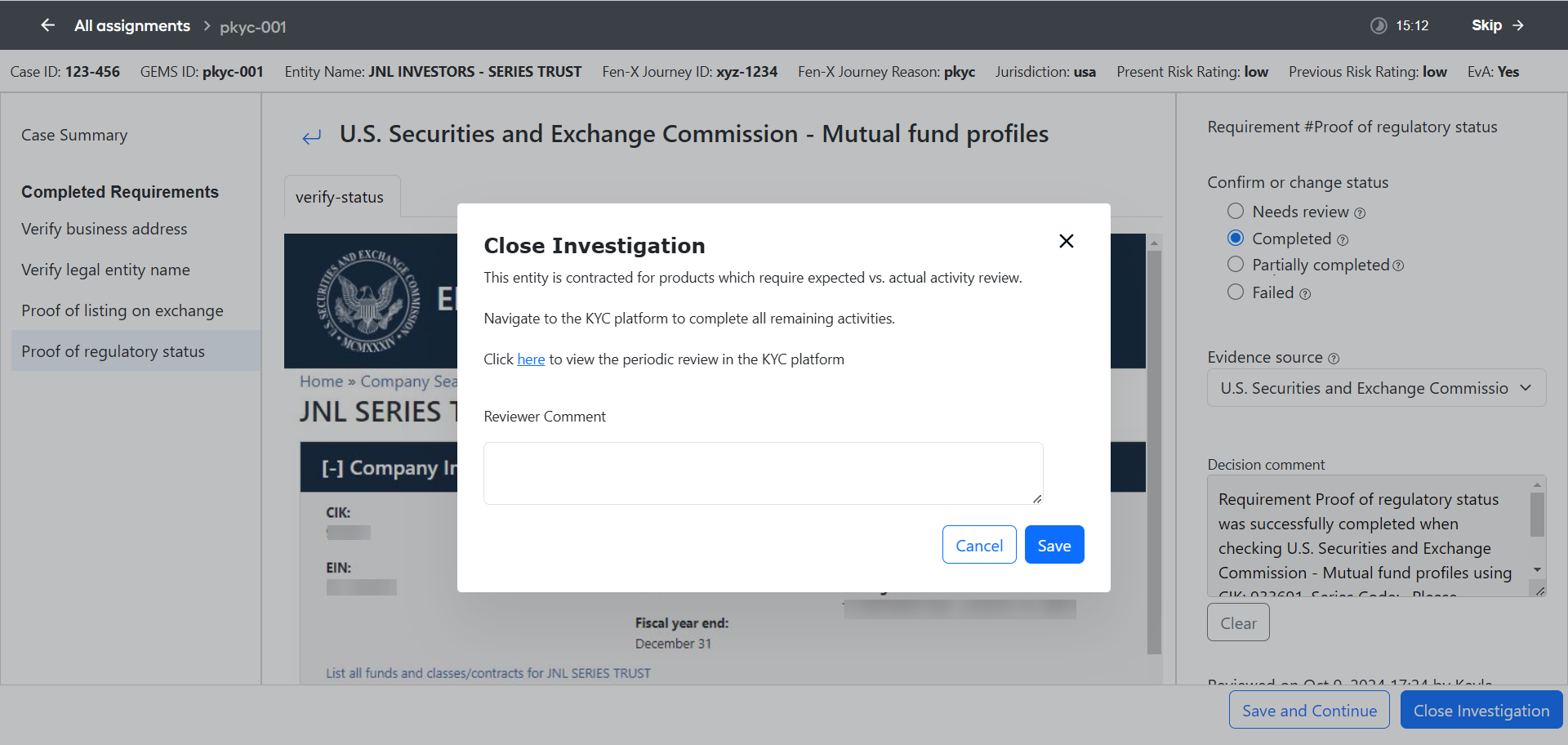This screenshot has height=745, width=1568.
Task: Click the Company Search breadcrumb link
Action: (409, 381)
